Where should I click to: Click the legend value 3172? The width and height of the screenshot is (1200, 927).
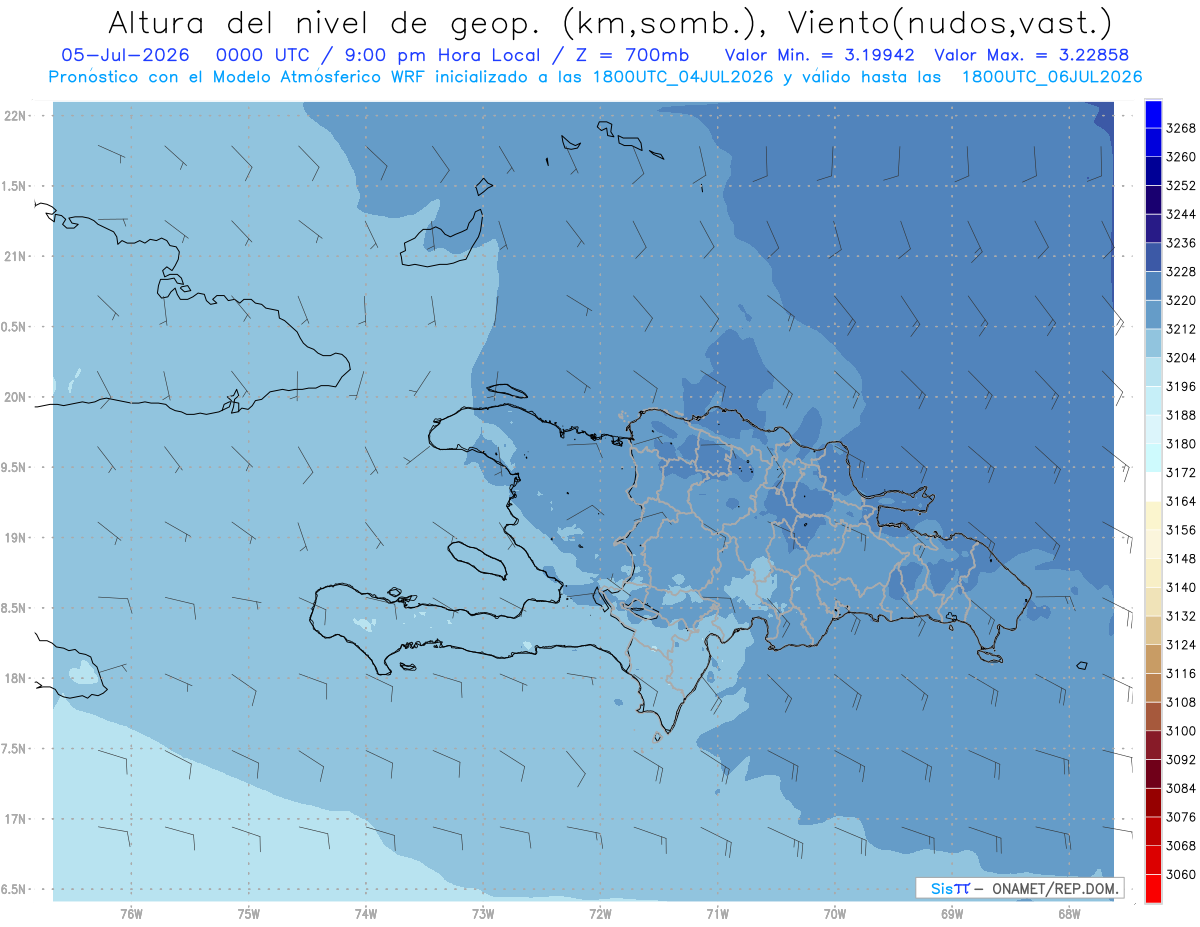[x=1181, y=472]
